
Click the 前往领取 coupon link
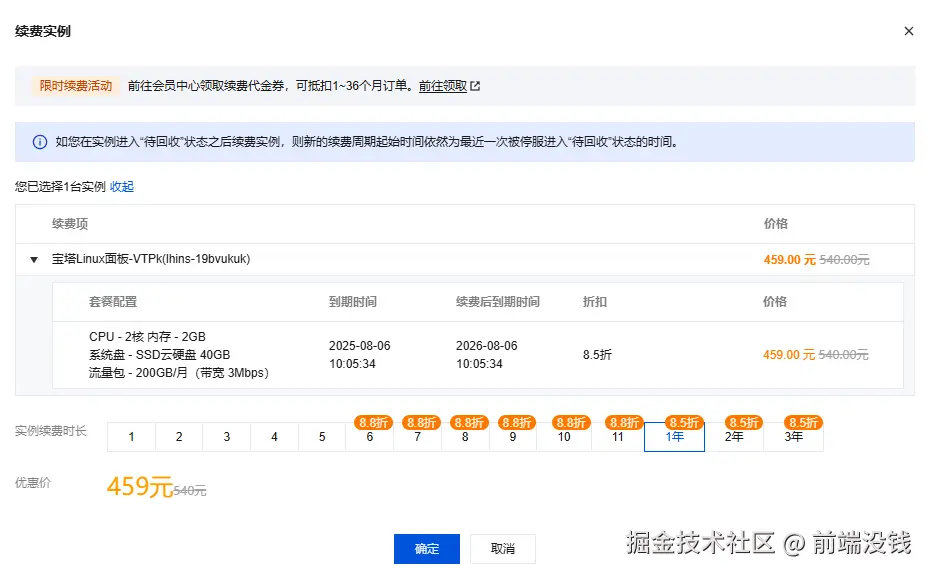pyautogui.click(x=442, y=86)
